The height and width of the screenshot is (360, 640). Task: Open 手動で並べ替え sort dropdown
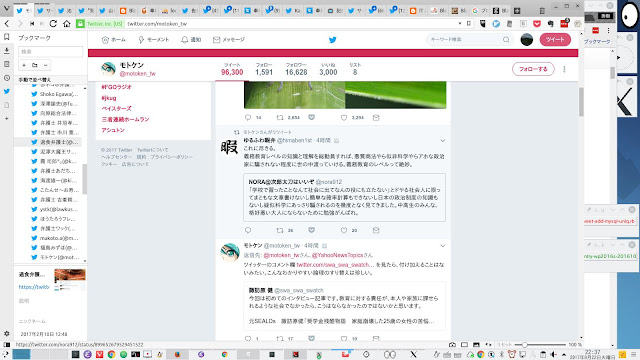pyautogui.click(x=51, y=80)
